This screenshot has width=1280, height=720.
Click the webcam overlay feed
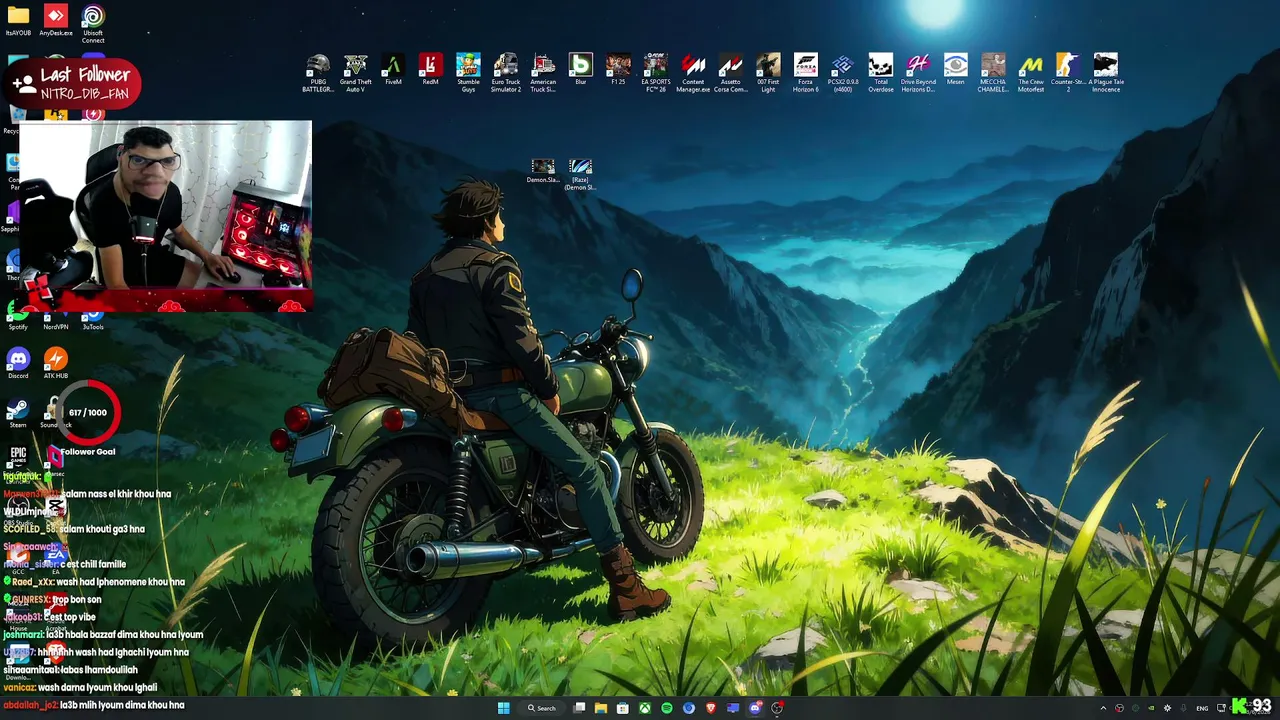click(x=165, y=216)
